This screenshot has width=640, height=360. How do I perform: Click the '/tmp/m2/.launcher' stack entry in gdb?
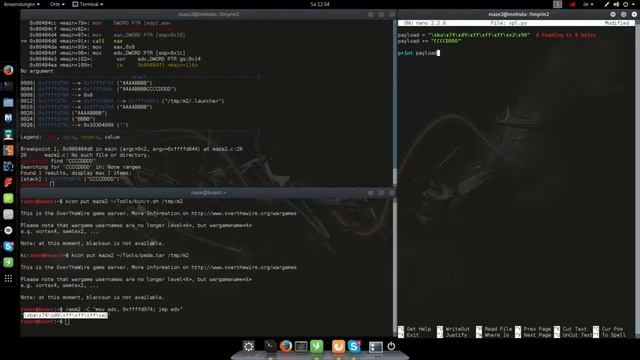193,101
